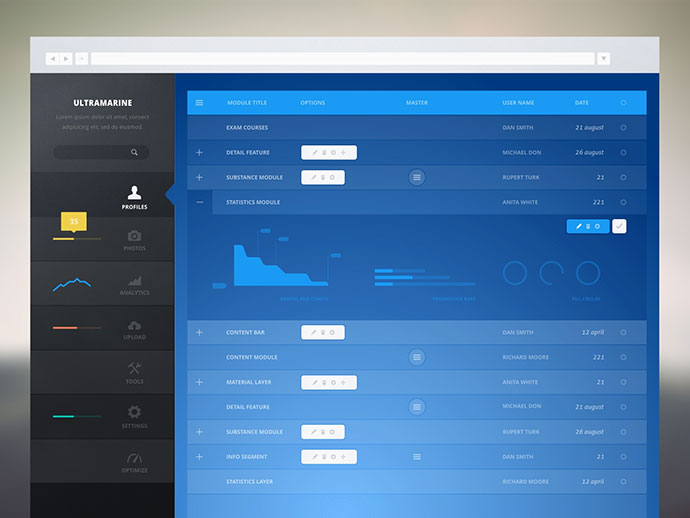The image size is (690, 518).
Task: Click the Module Title column header
Action: (x=247, y=103)
